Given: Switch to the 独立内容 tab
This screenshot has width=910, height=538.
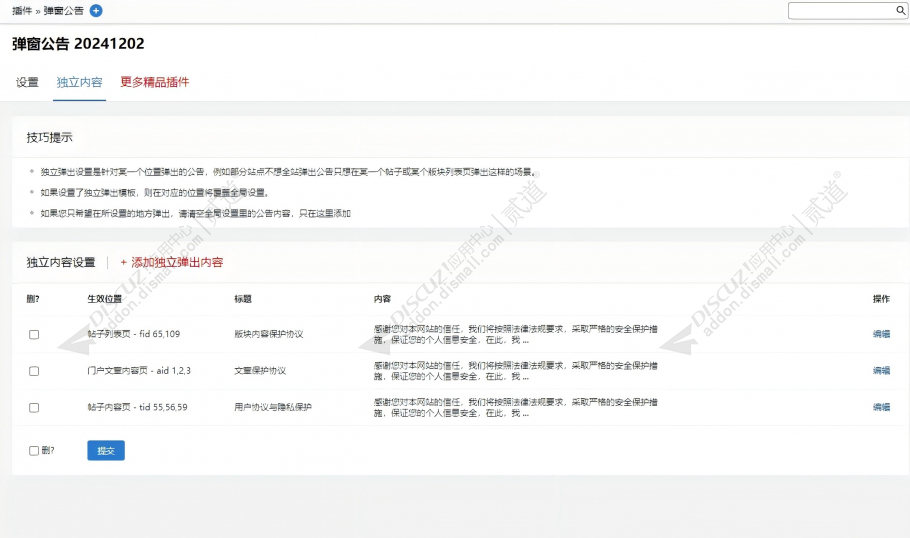Looking at the screenshot, I should pos(79,82).
